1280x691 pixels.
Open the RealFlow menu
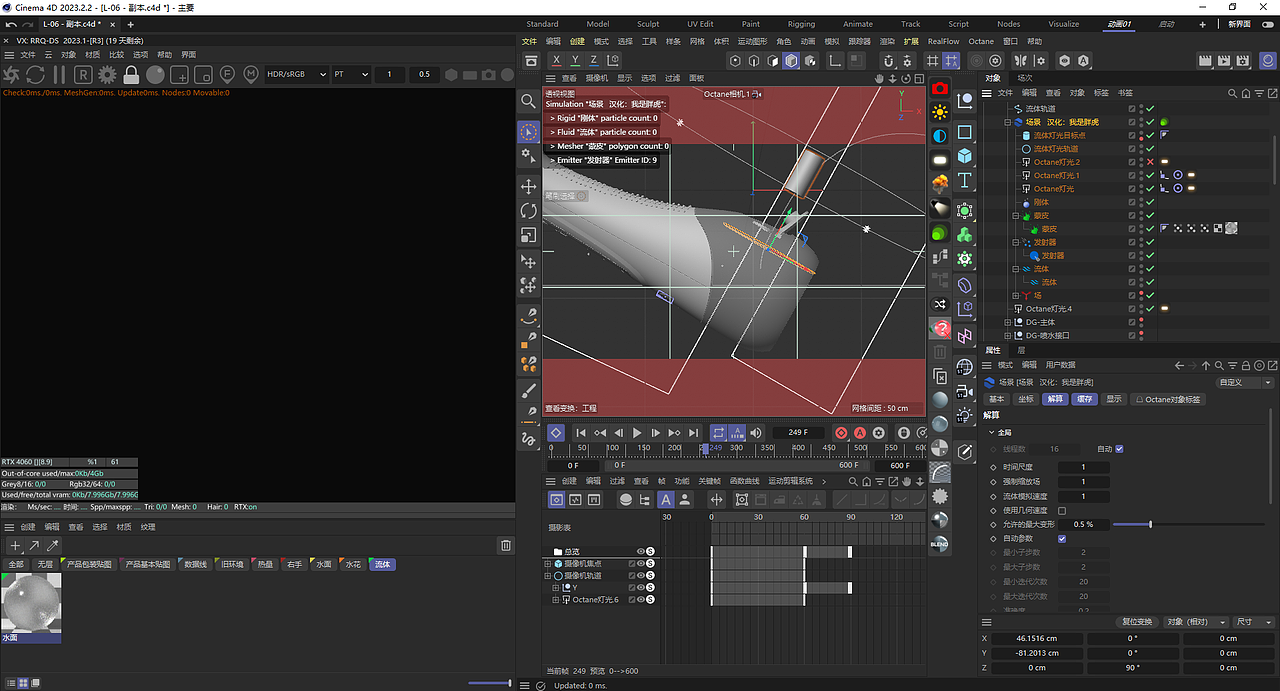coord(943,41)
